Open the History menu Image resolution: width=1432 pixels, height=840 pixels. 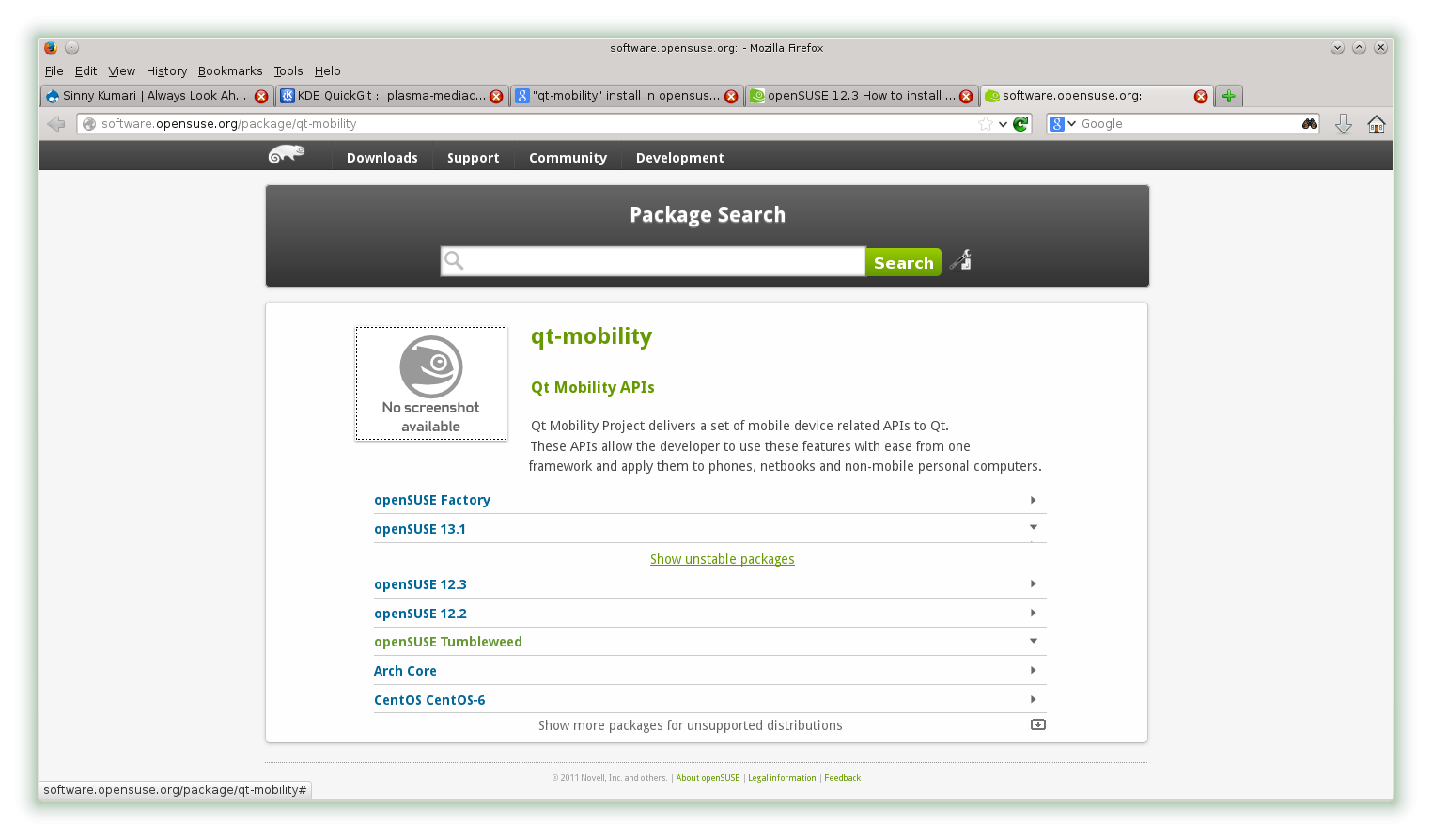click(x=167, y=71)
